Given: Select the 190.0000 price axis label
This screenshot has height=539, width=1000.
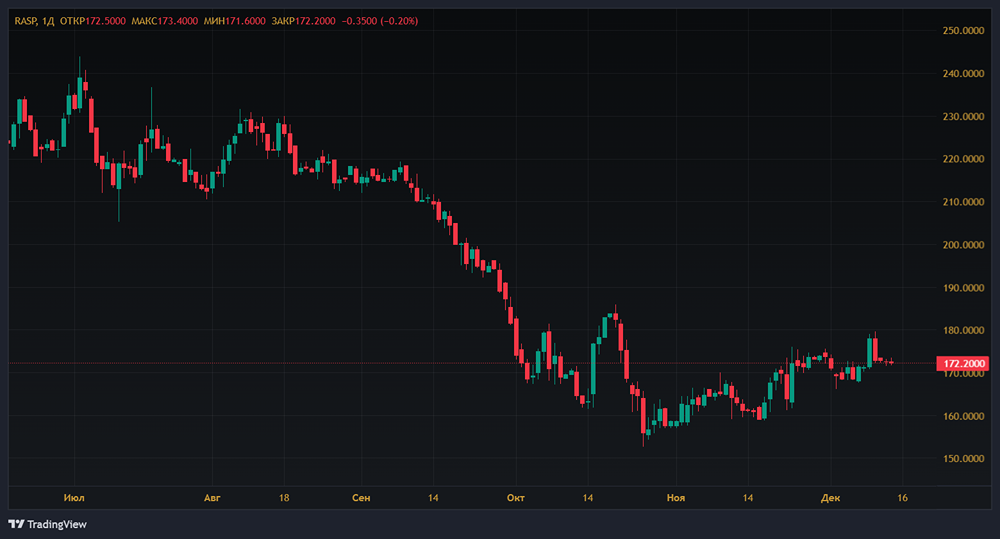Looking at the screenshot, I should 963,288.
